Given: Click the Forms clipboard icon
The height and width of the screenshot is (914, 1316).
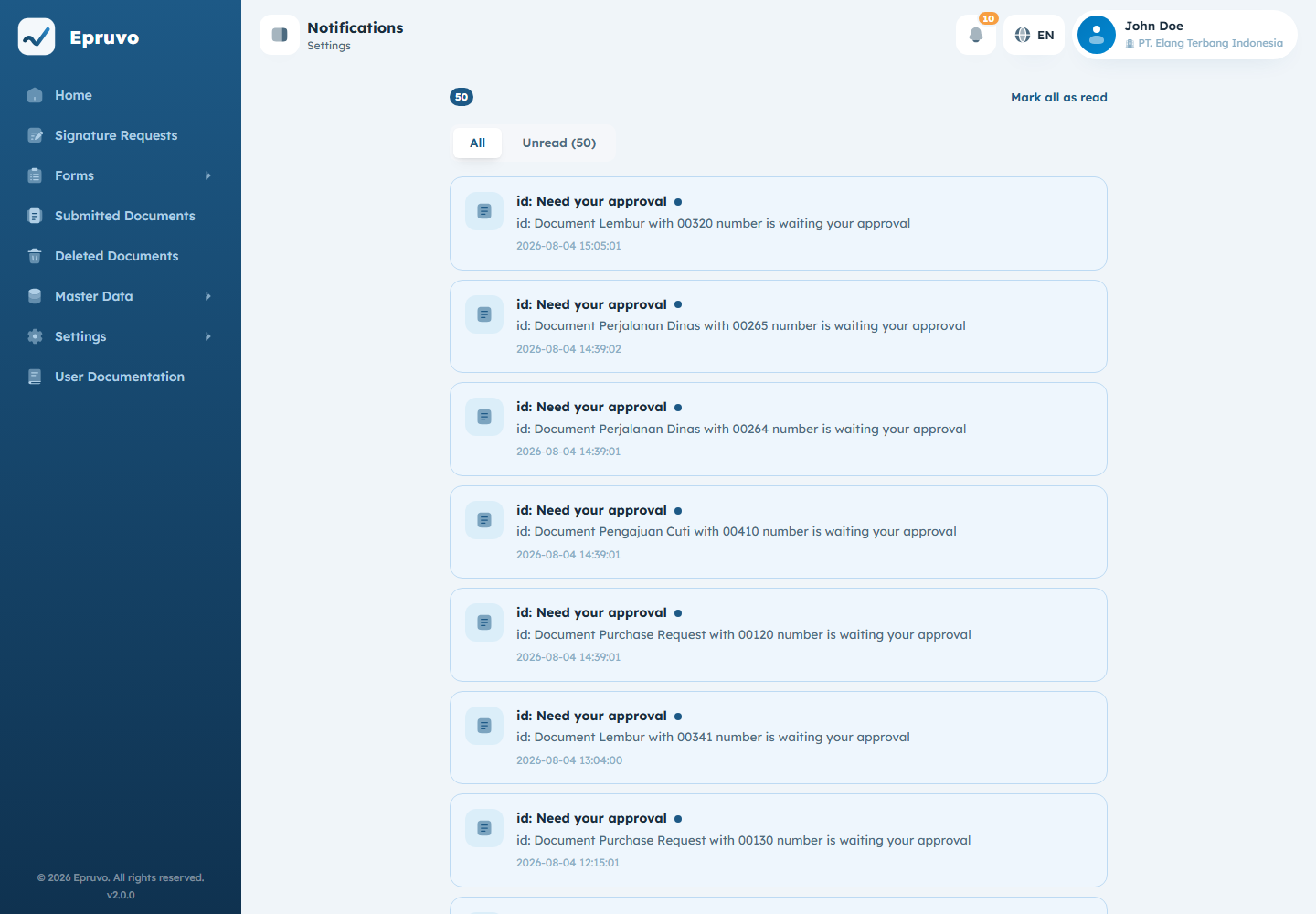Looking at the screenshot, I should coord(35,175).
